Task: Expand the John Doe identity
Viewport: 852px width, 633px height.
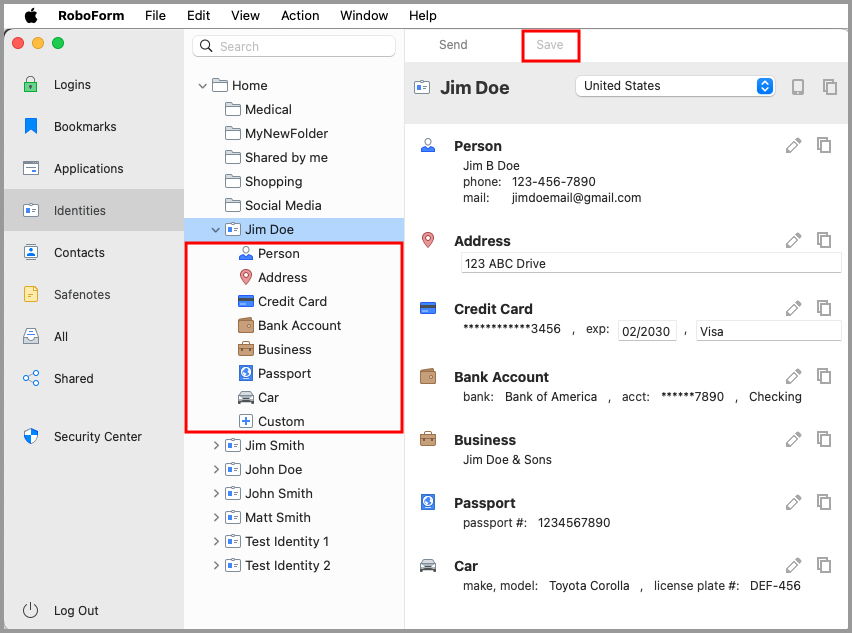Action: (x=216, y=469)
